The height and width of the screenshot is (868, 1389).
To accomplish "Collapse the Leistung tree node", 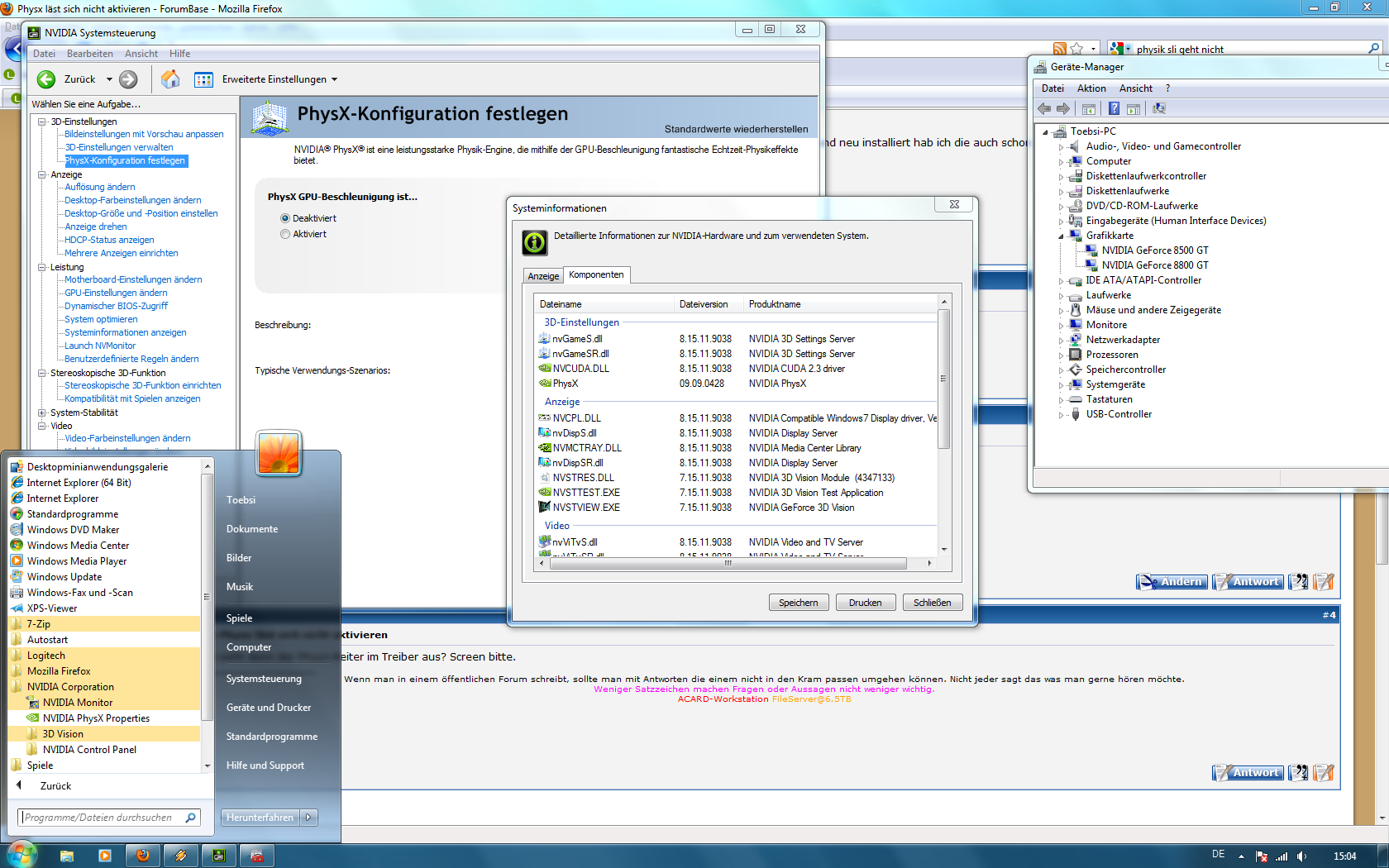I will [x=42, y=267].
